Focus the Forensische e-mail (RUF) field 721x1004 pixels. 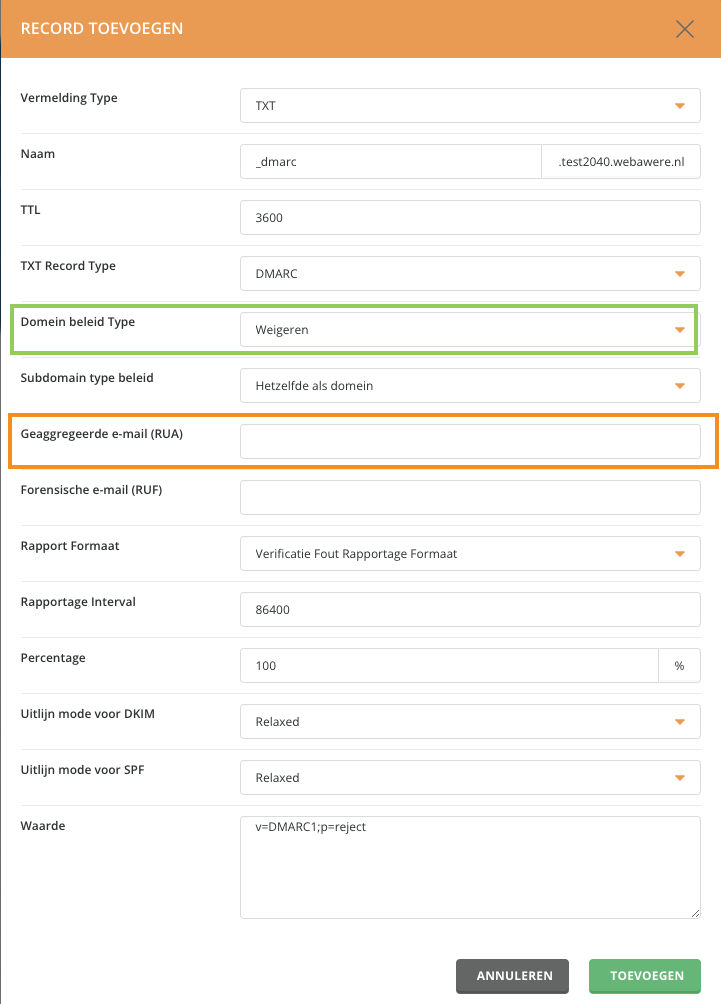[470, 498]
